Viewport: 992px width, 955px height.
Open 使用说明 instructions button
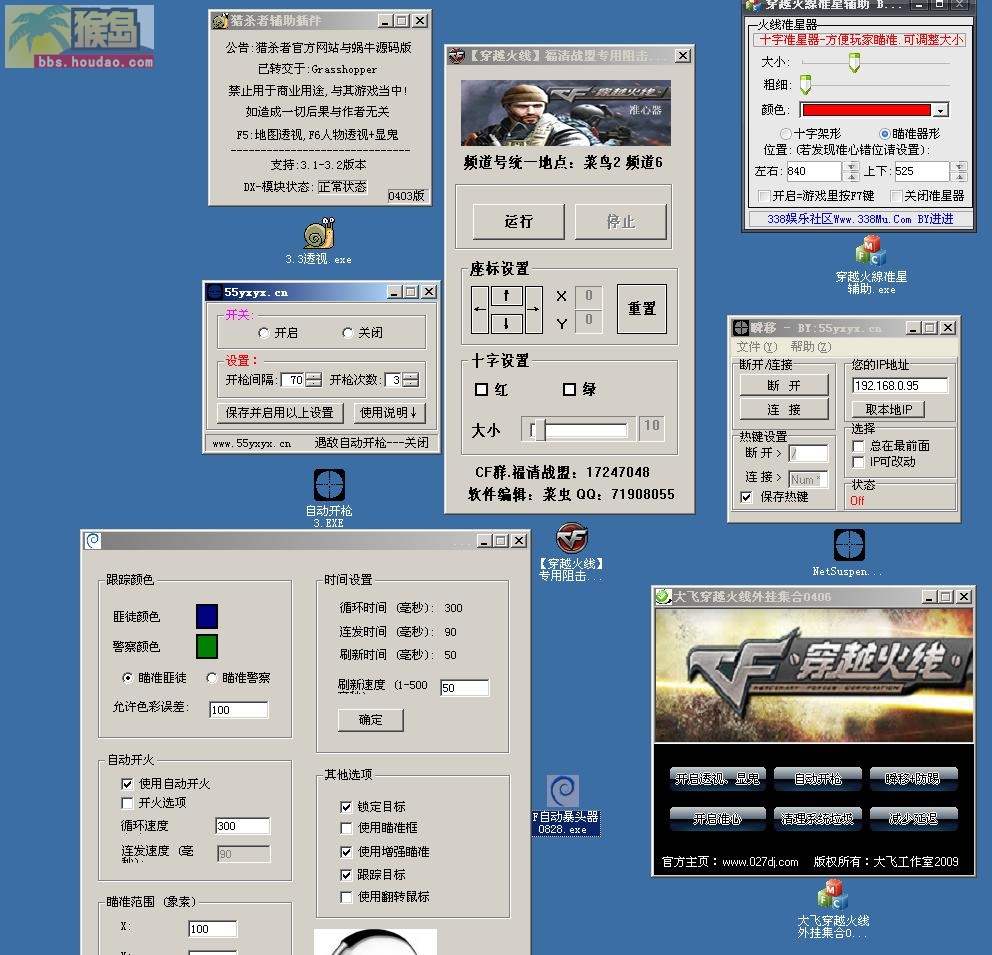click(389, 413)
